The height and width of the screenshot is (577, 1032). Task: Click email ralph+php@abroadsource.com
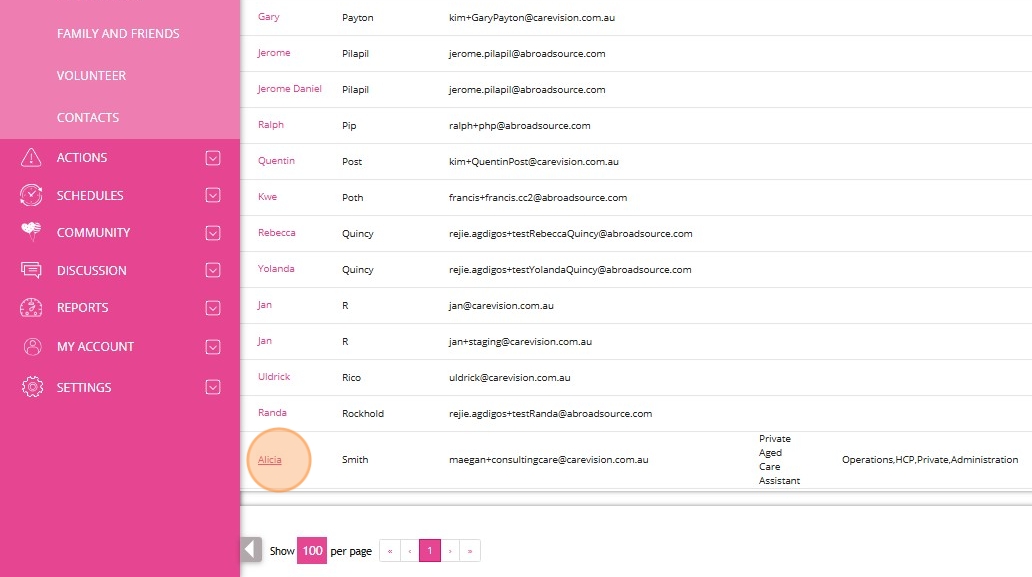pyautogui.click(x=519, y=126)
